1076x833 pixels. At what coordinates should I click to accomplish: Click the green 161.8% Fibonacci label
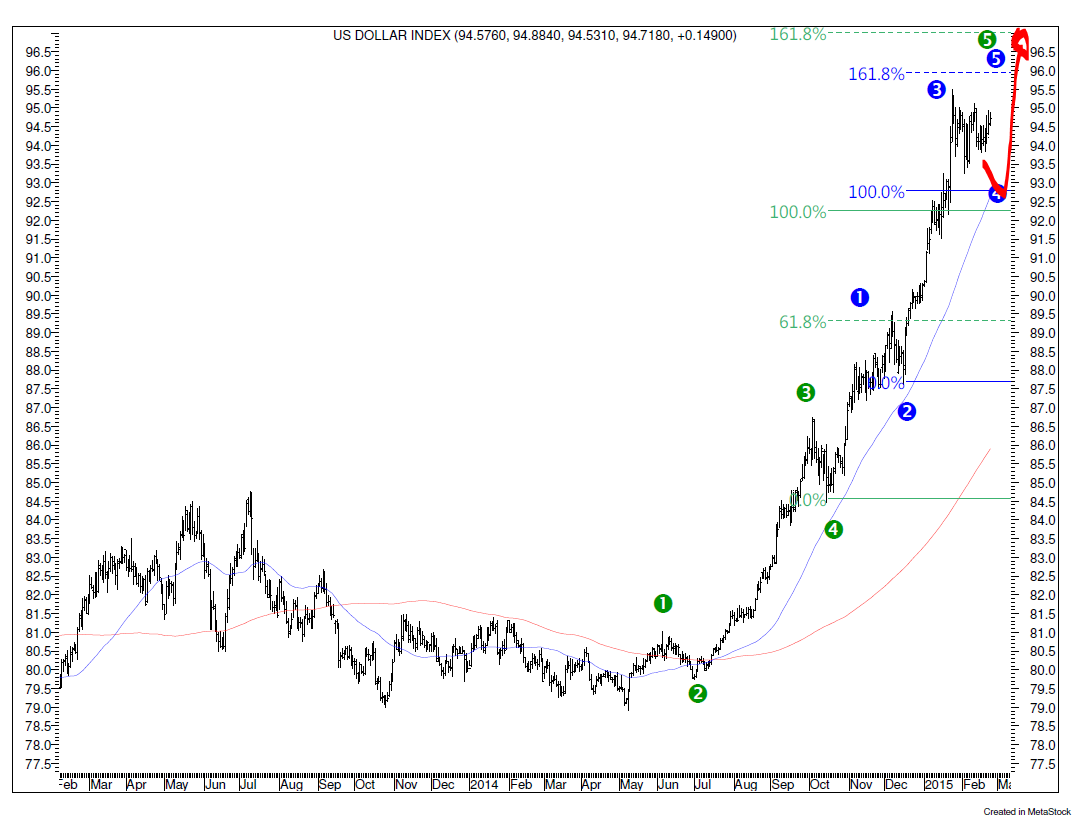(797, 34)
